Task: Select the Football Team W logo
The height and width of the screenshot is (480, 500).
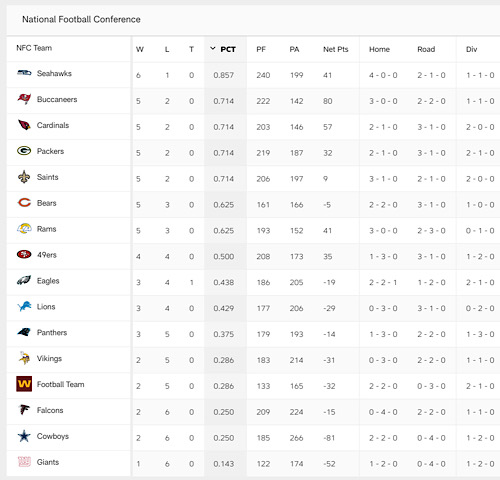Action: coord(24,384)
